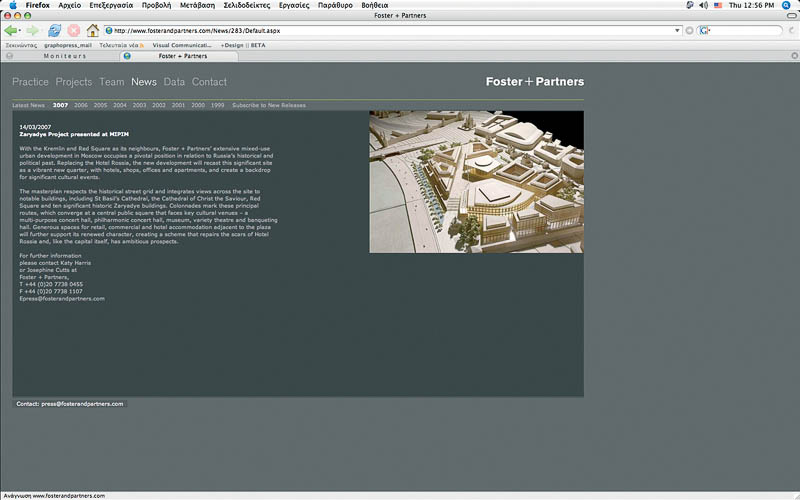
Task: Open the Ξεκινώντας bookmark
Action: pos(21,45)
